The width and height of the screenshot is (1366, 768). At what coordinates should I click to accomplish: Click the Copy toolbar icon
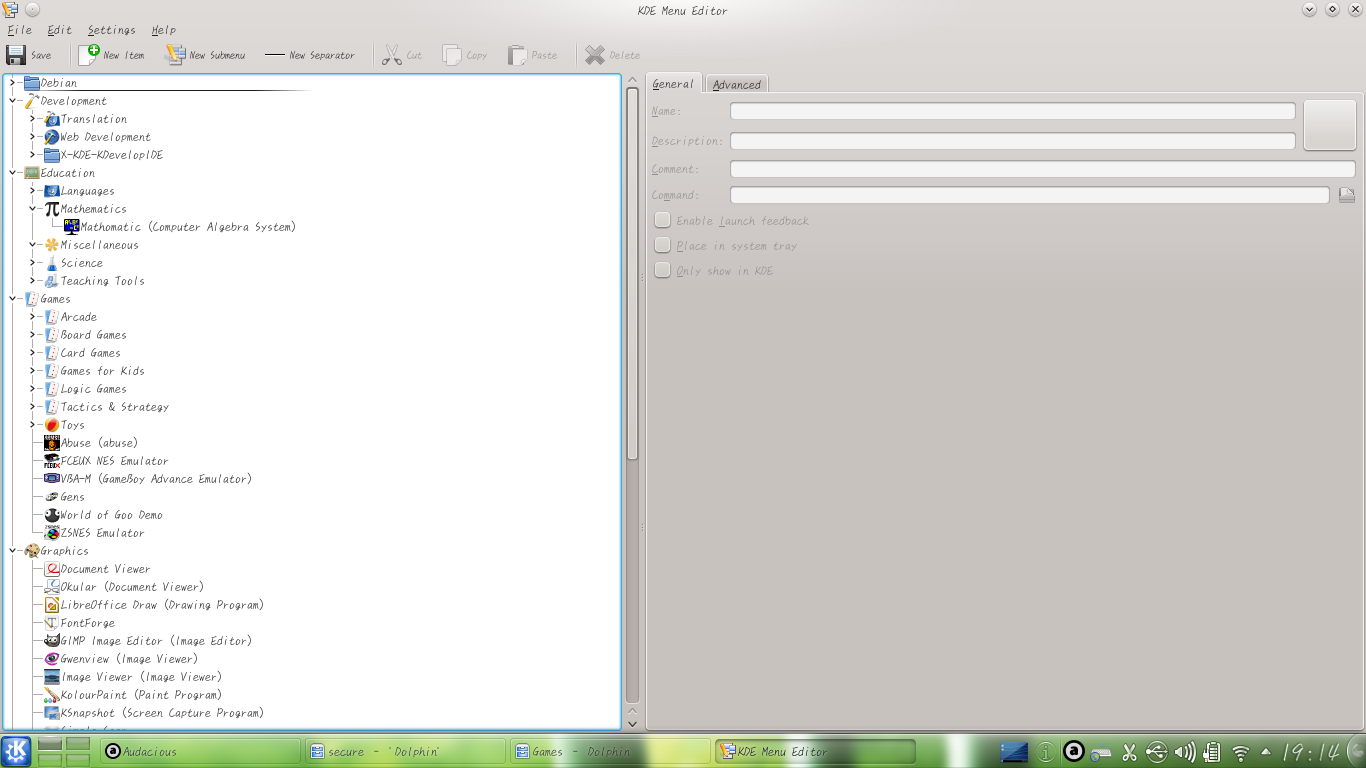click(452, 55)
